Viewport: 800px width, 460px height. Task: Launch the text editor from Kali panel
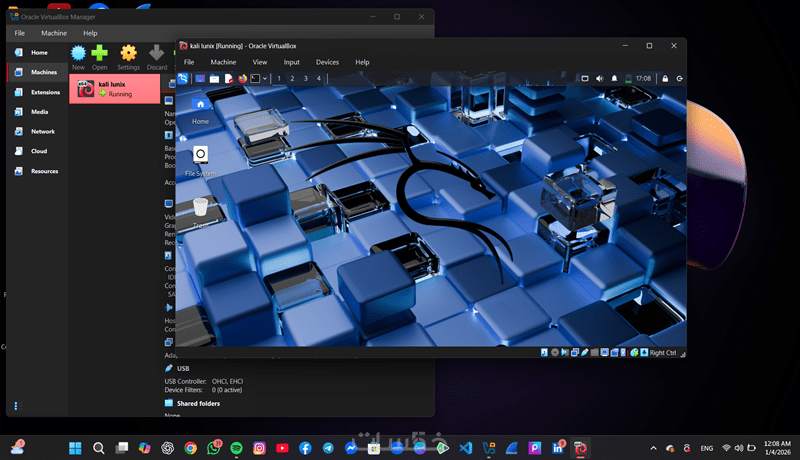tap(229, 79)
